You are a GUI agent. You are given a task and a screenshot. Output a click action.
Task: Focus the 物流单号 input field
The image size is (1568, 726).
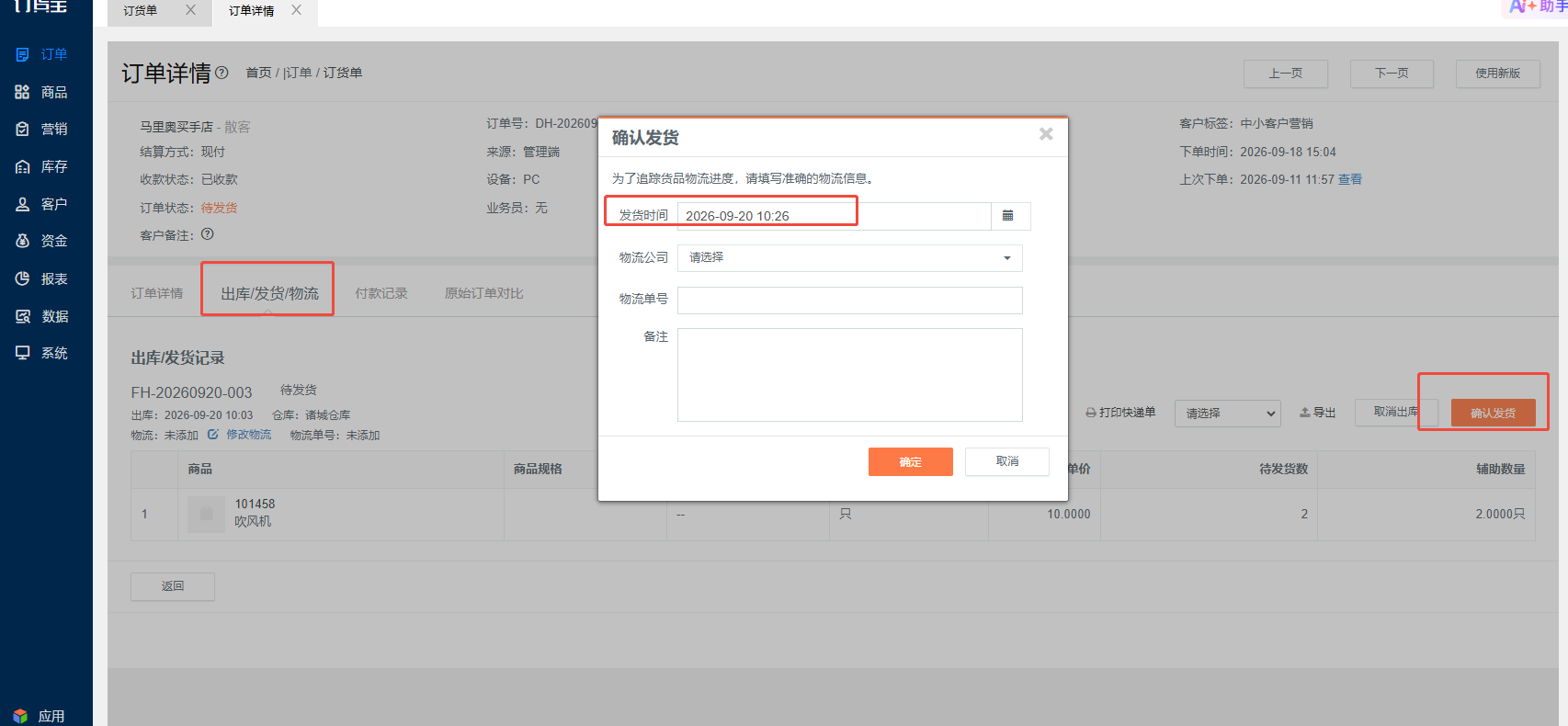850,301
